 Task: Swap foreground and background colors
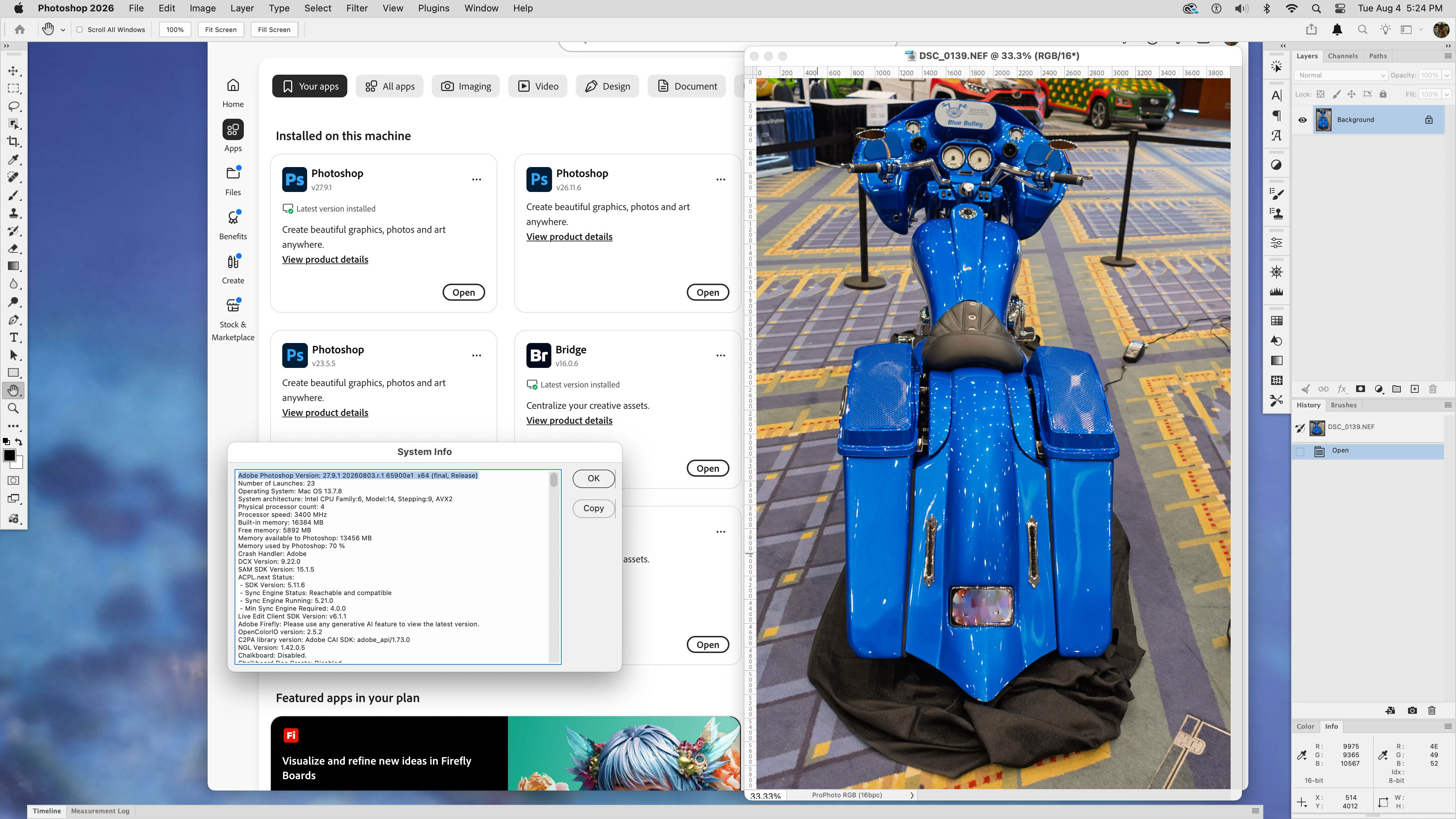click(18, 441)
